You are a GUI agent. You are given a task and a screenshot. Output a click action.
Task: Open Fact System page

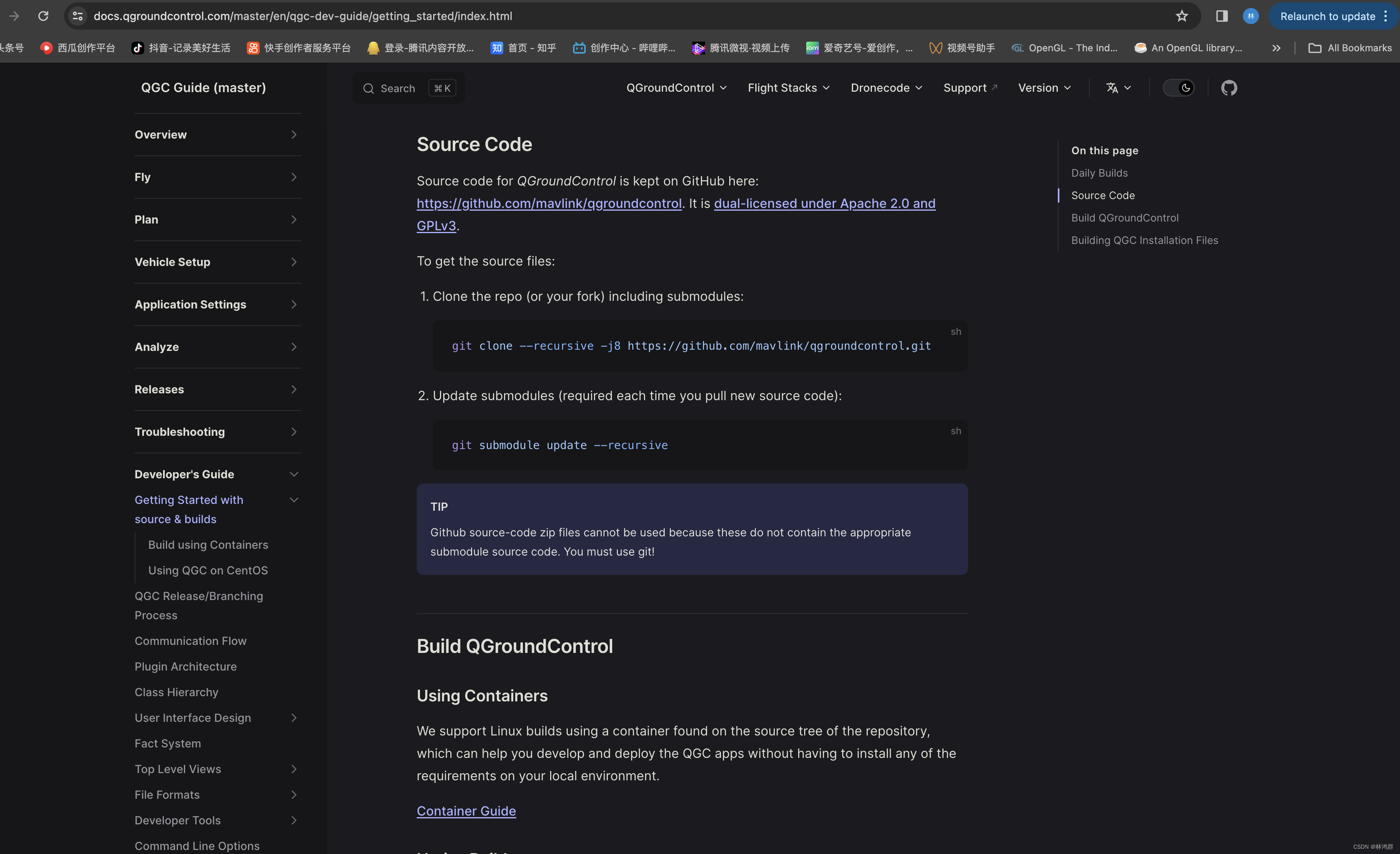[167, 743]
